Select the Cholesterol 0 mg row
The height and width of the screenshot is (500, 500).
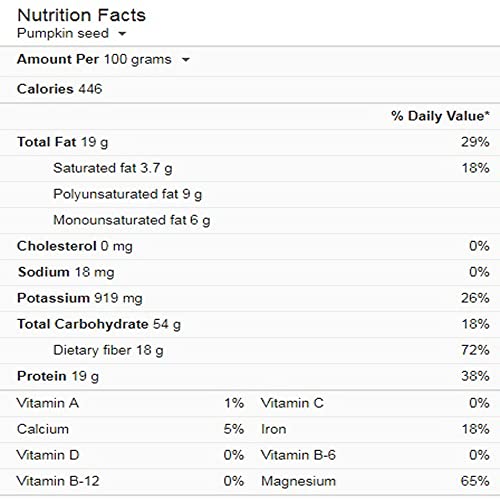coord(250,246)
